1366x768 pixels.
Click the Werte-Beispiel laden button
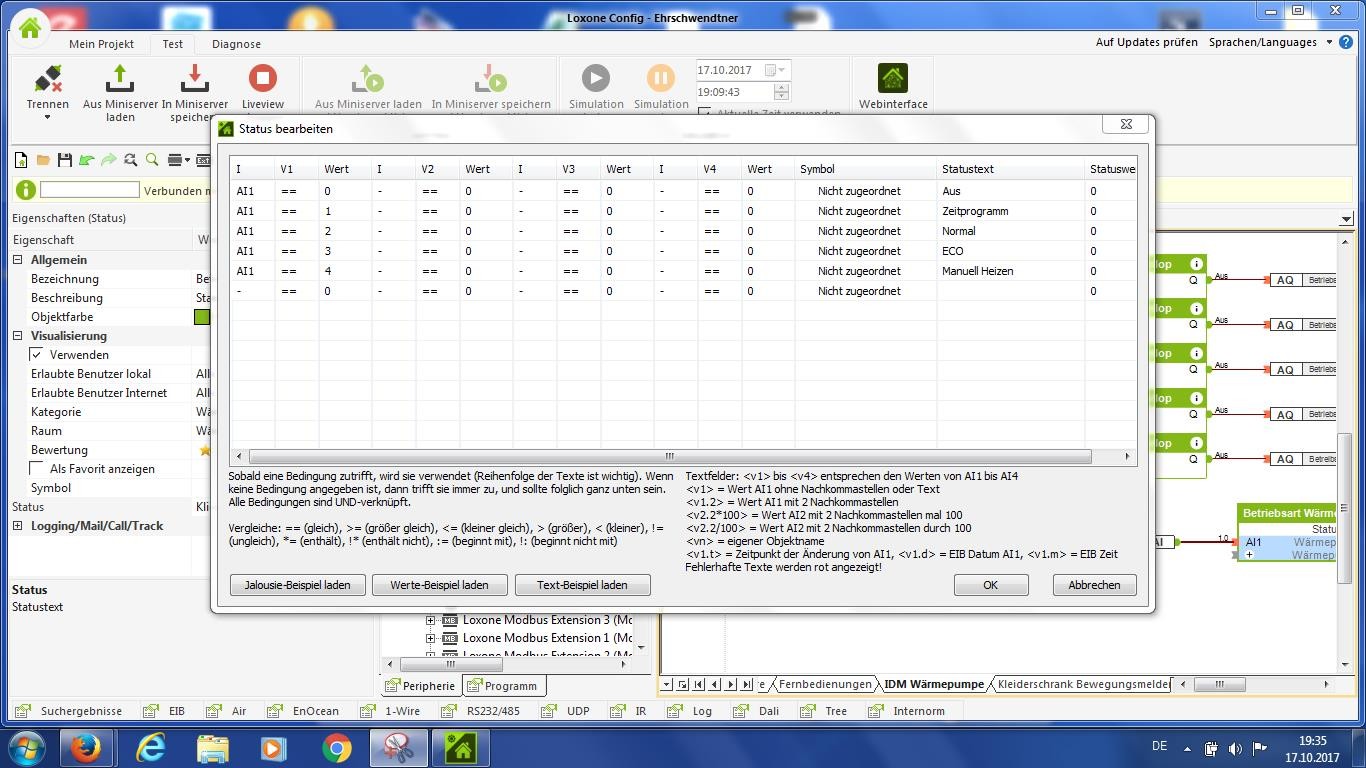(440, 585)
